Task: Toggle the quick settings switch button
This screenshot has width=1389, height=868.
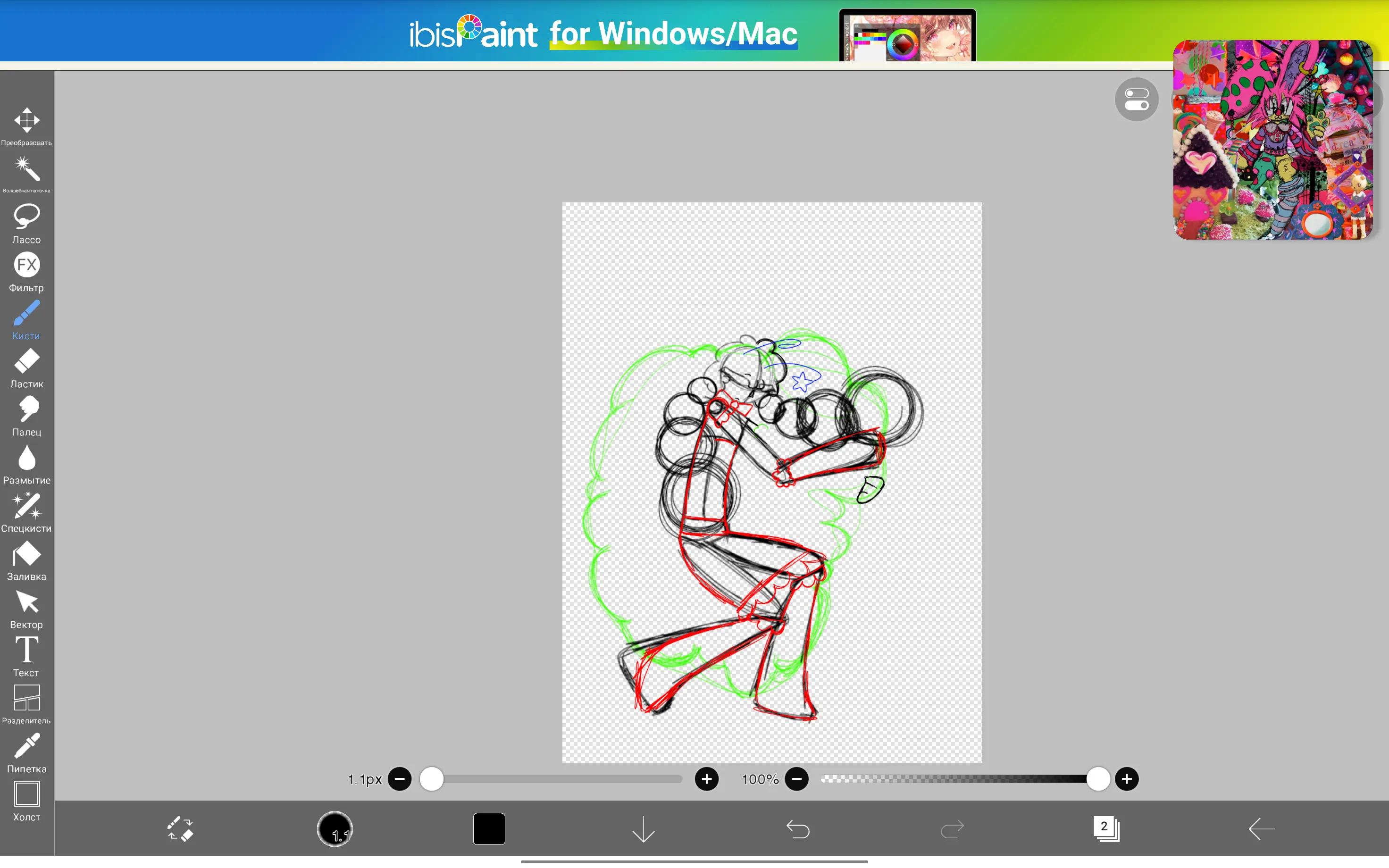Action: [1137, 100]
